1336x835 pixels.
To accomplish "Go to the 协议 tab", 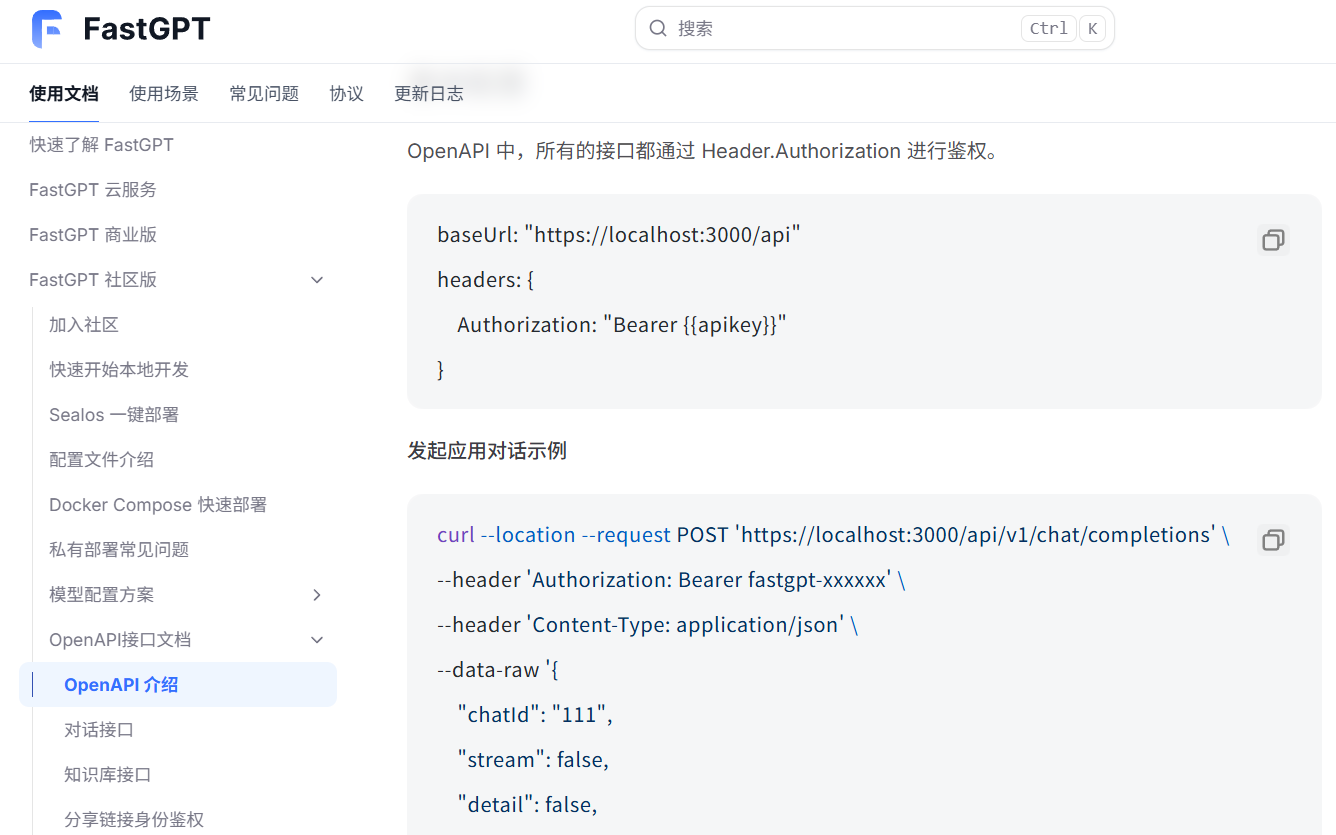I will (346, 94).
